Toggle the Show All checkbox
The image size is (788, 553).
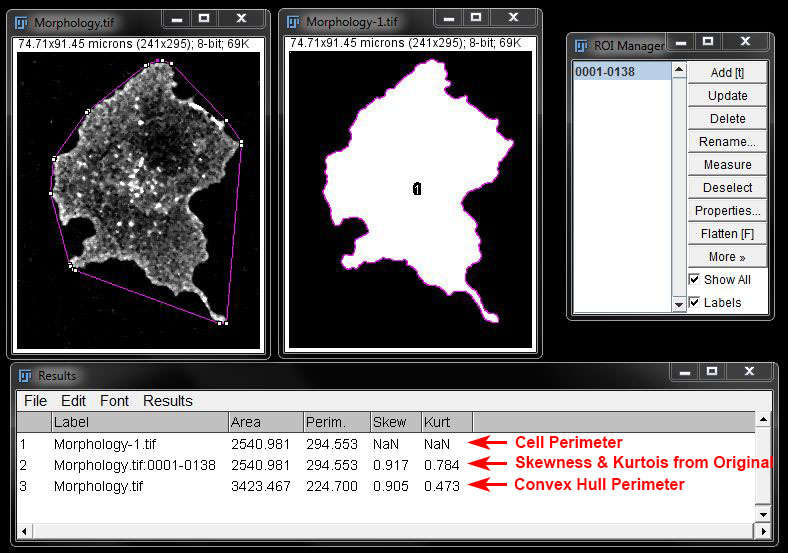coord(694,280)
